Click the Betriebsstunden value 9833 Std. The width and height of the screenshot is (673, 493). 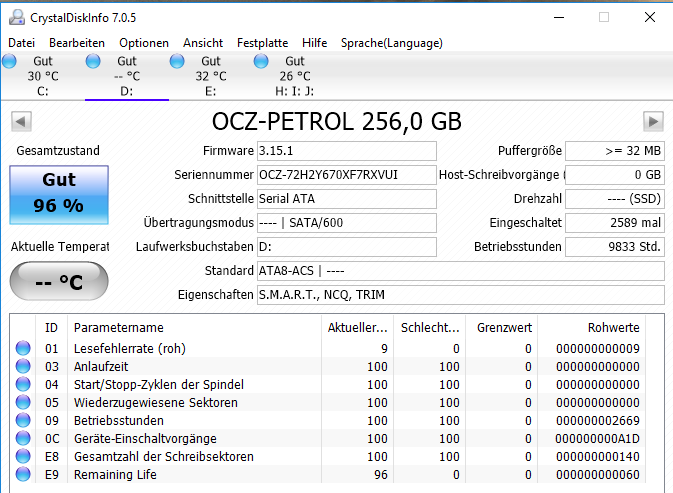[x=615, y=247]
